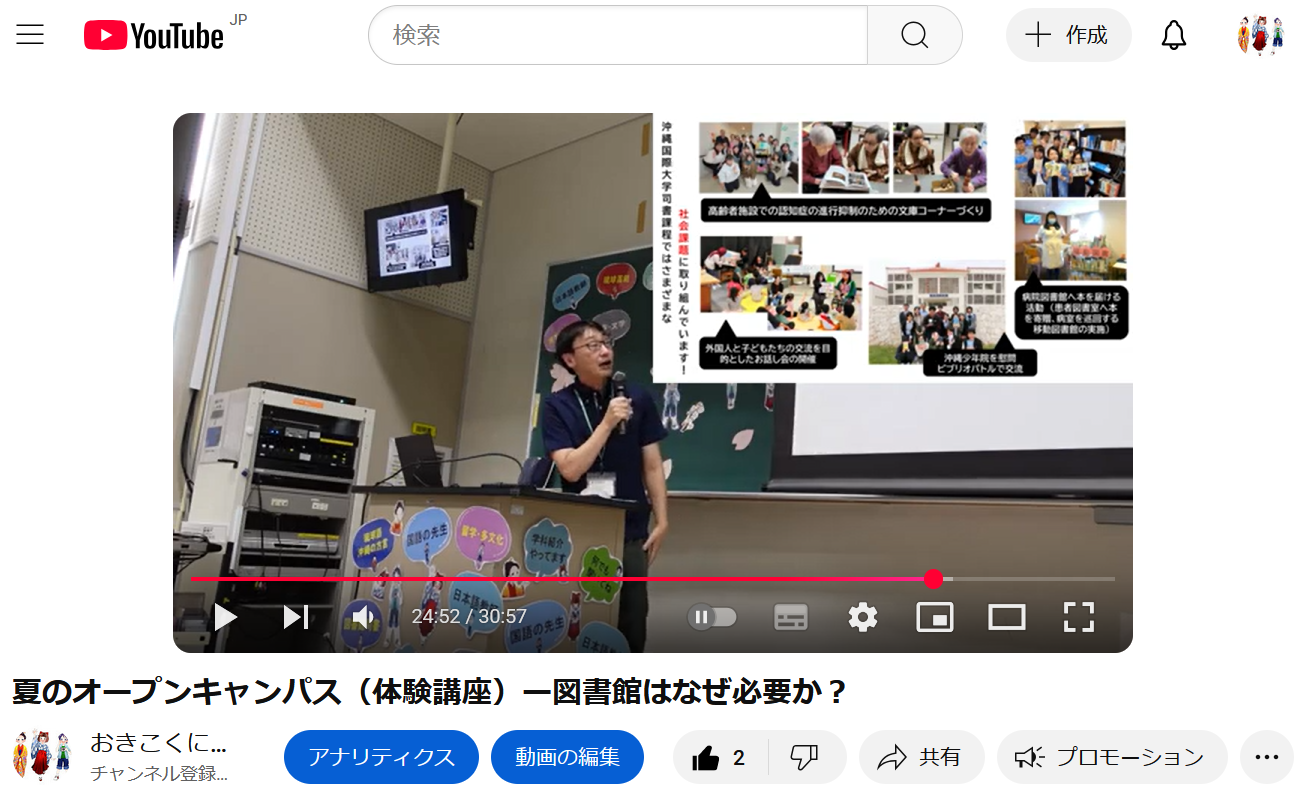Toggle the autoplay switch
This screenshot has height=801, width=1305.
pos(712,617)
